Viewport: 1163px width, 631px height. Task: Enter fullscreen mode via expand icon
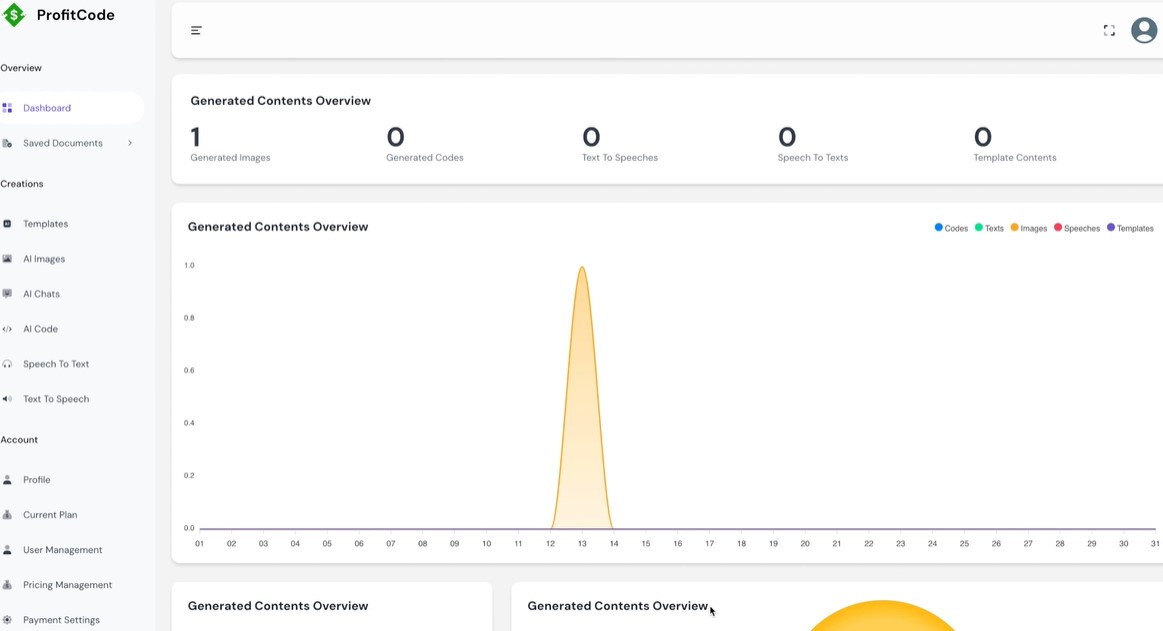1109,30
